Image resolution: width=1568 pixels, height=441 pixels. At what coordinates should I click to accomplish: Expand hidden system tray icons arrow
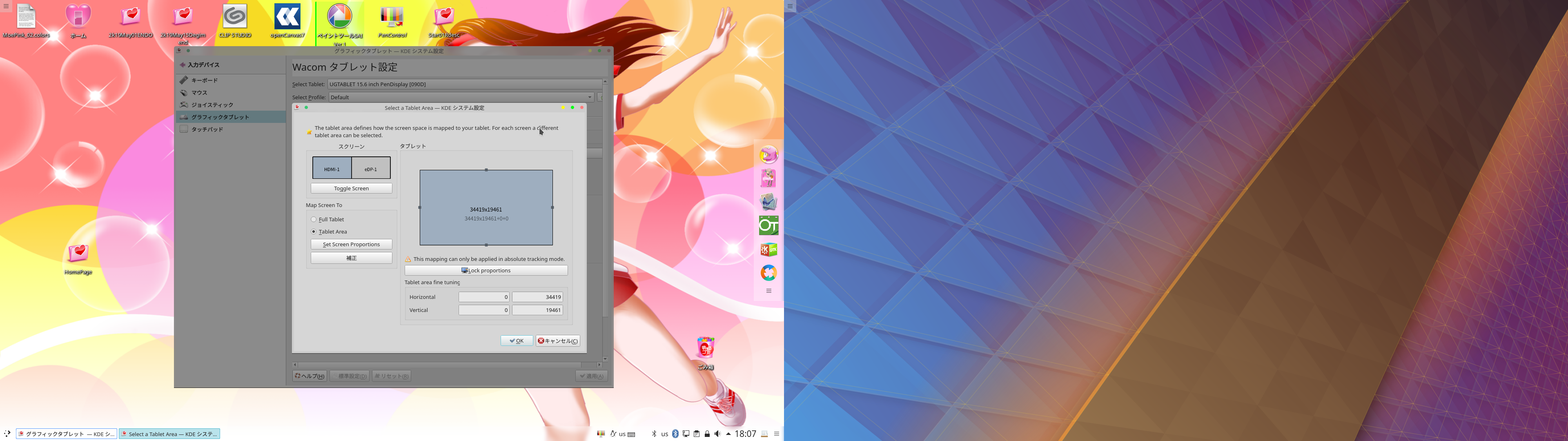click(728, 434)
